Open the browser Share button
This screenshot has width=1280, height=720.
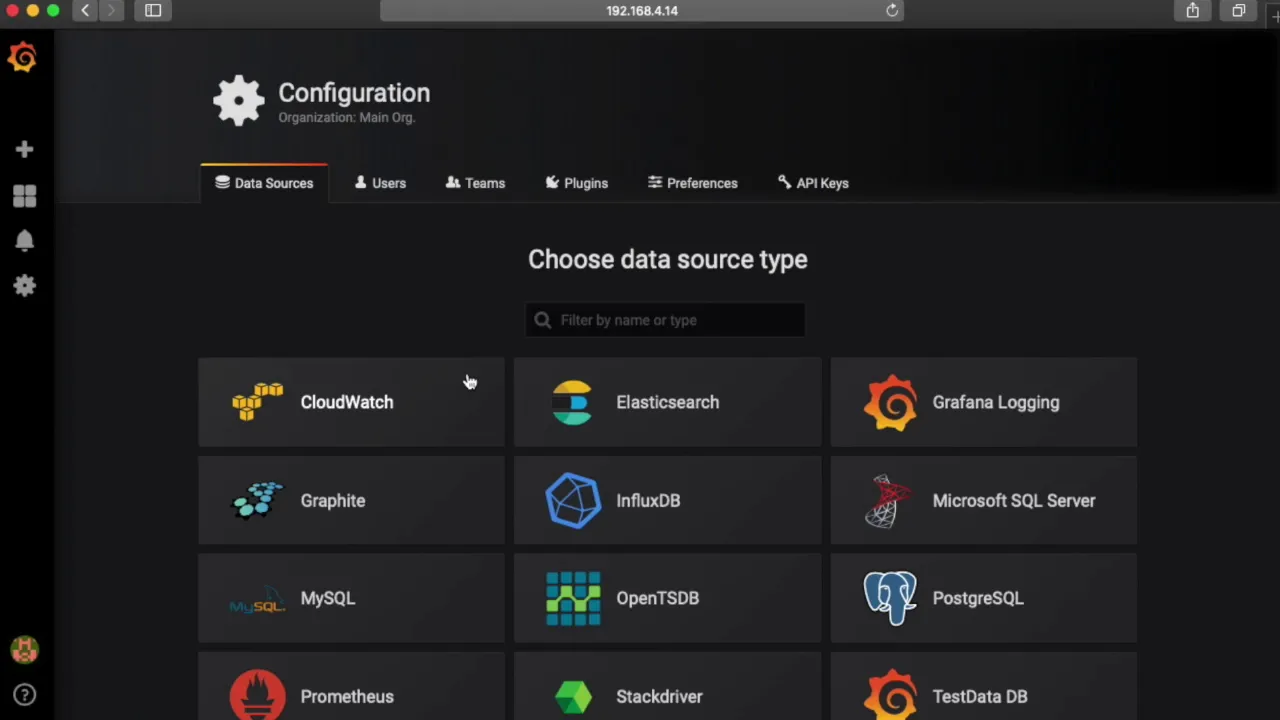click(1192, 11)
